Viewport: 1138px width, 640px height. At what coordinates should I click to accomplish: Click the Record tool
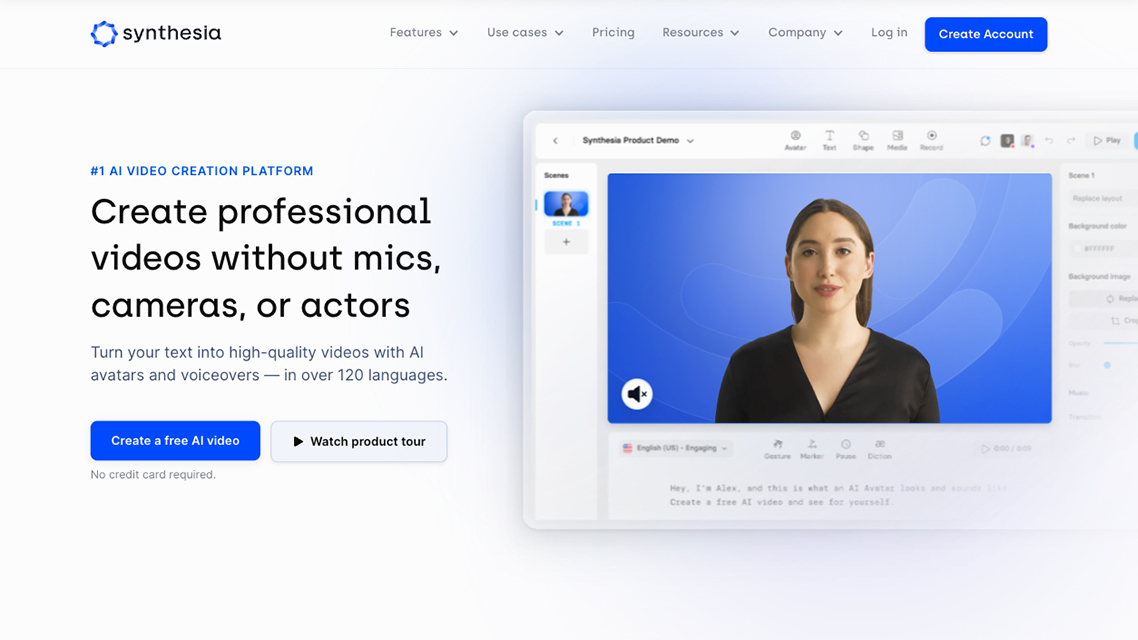tap(931, 140)
